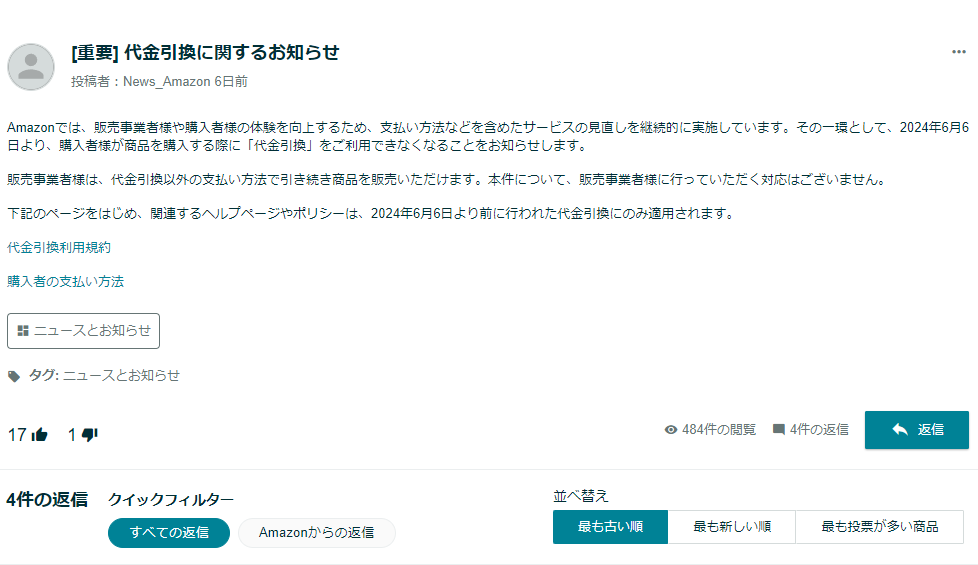This screenshot has width=978, height=565.
Task: Click the thumbs up like icon
Action: click(40, 435)
